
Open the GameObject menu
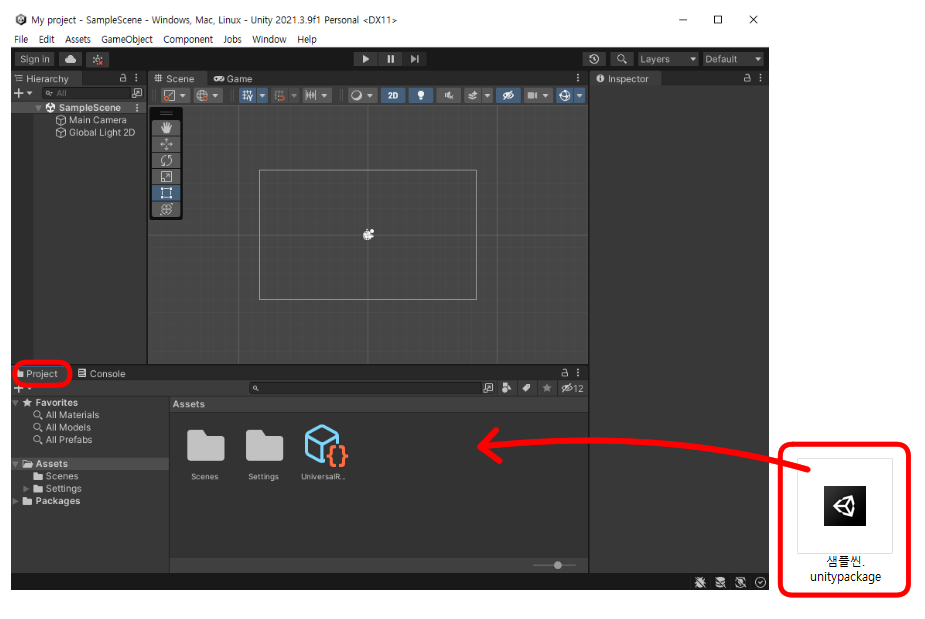[127, 40]
